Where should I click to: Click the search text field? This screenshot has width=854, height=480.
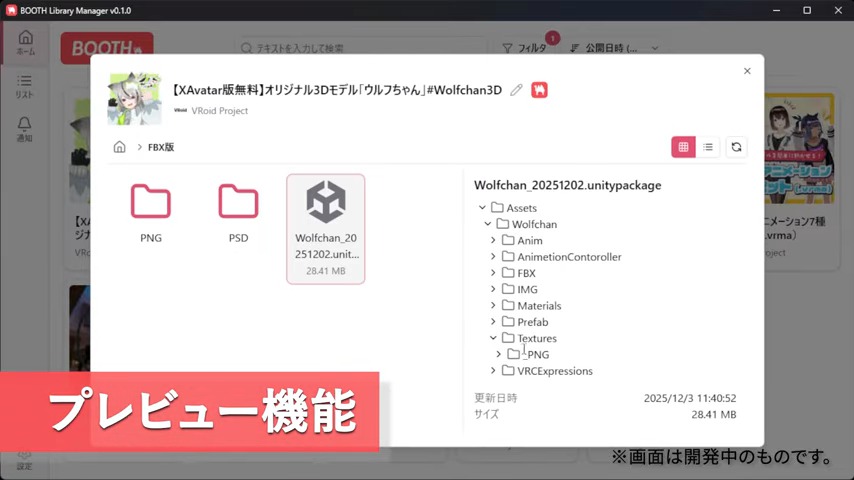(x=360, y=48)
